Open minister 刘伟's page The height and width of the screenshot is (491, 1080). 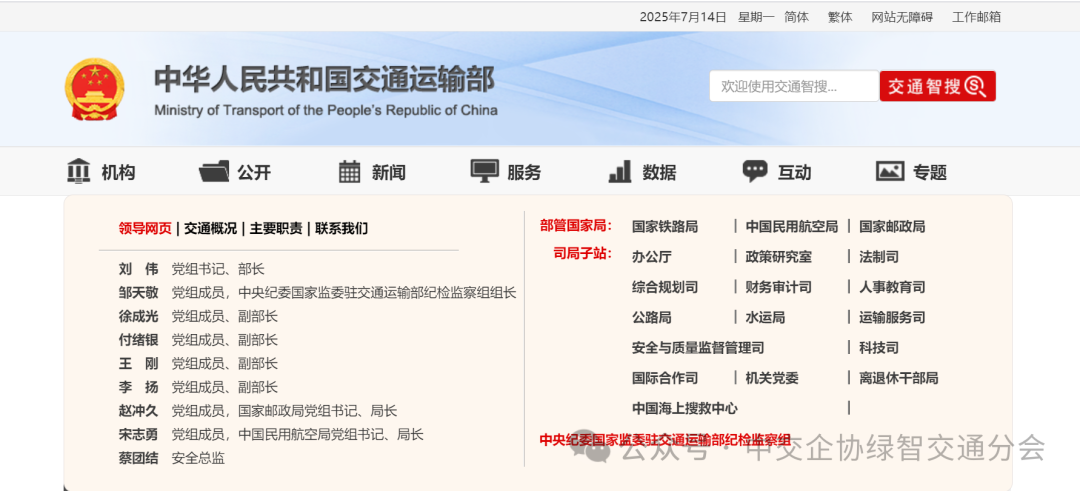point(139,269)
